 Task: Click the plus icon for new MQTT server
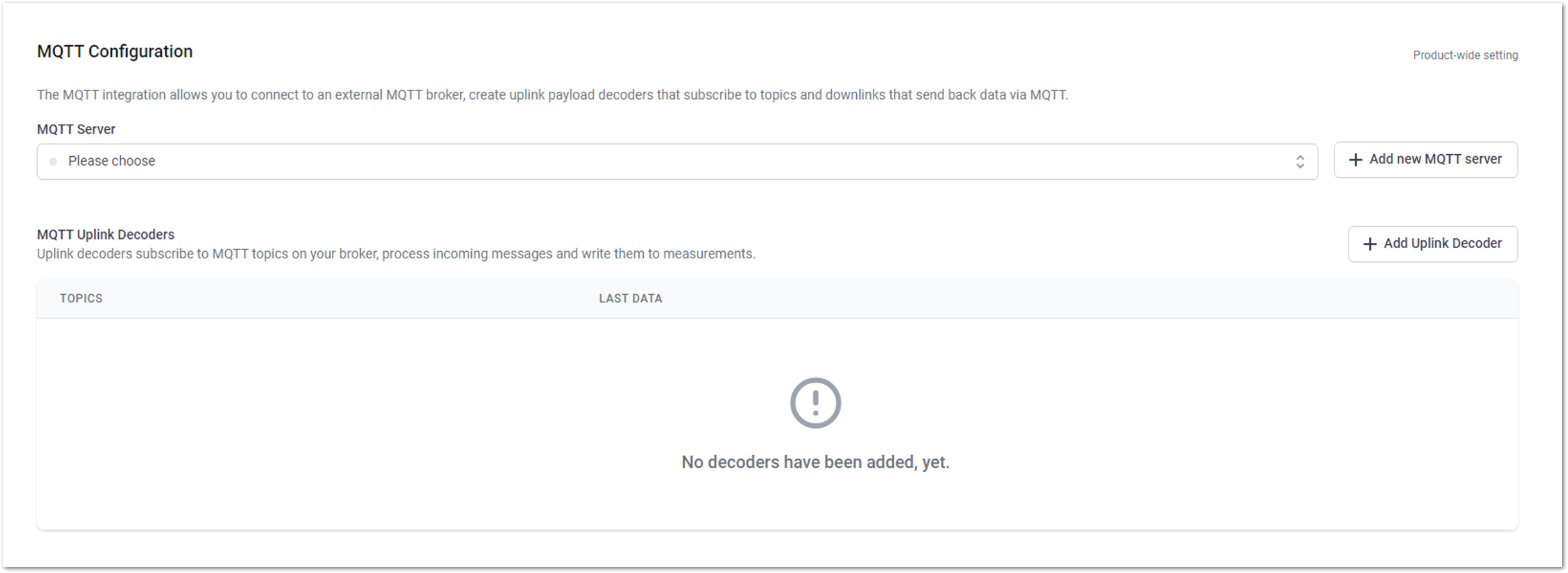[1355, 160]
